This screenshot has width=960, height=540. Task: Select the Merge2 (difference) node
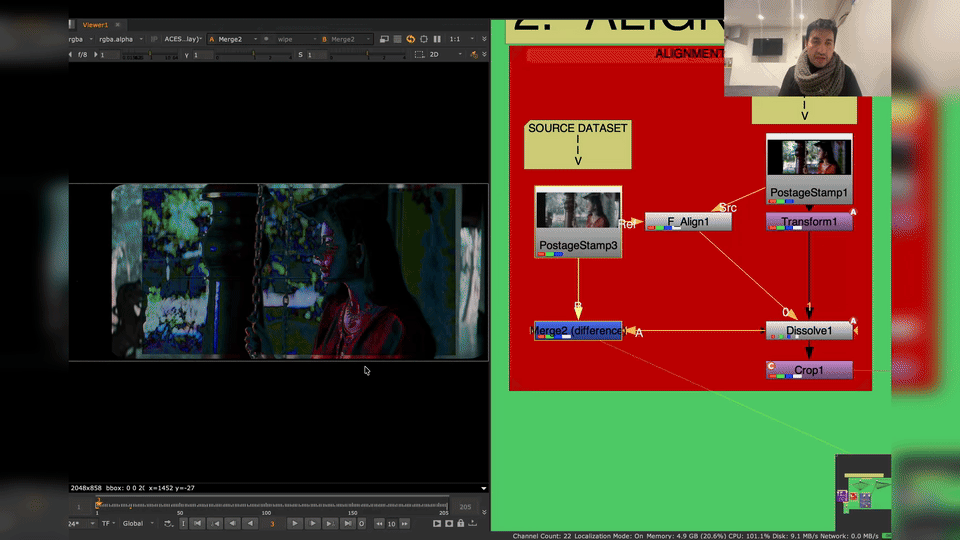[578, 331]
